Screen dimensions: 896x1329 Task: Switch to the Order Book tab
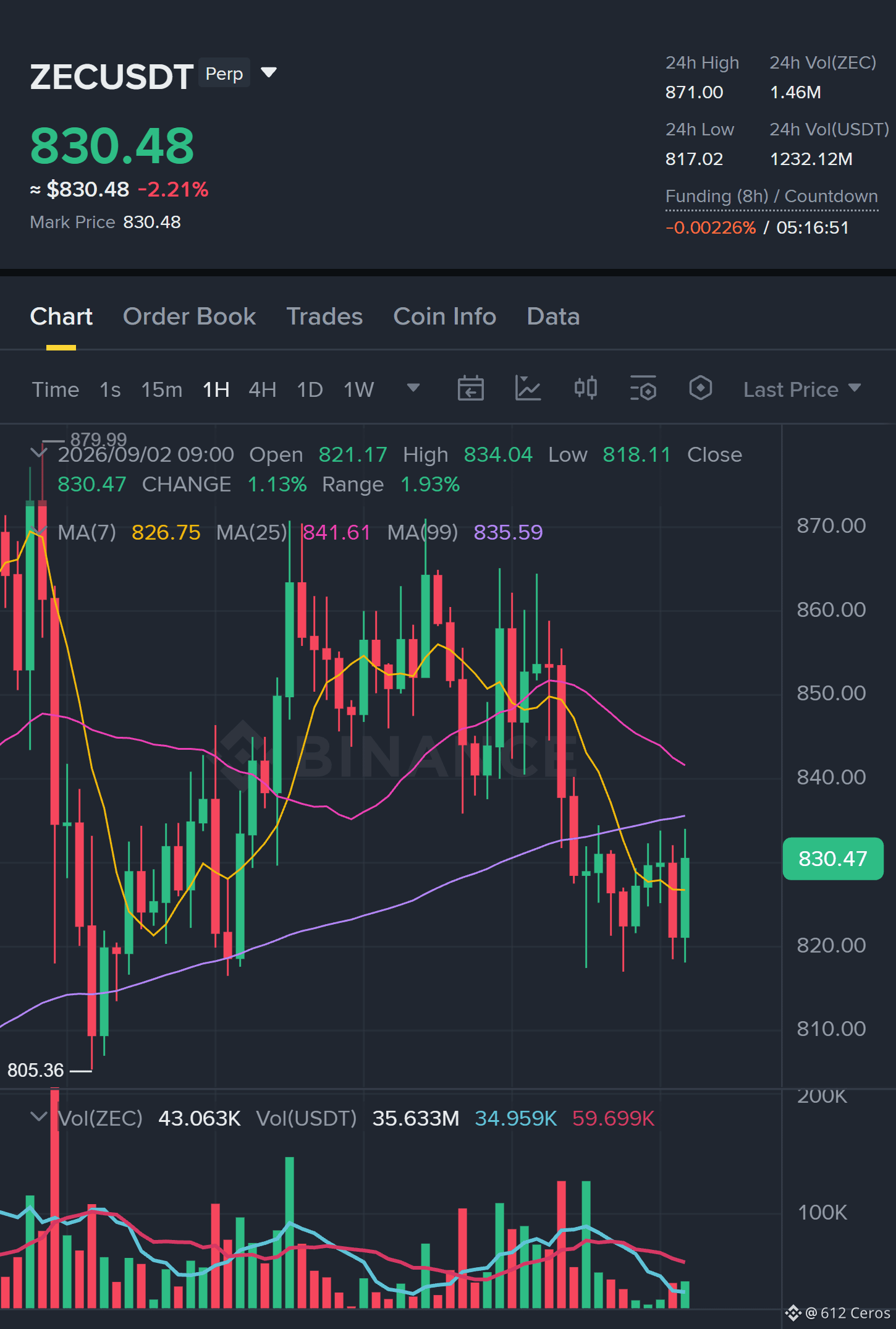point(189,316)
